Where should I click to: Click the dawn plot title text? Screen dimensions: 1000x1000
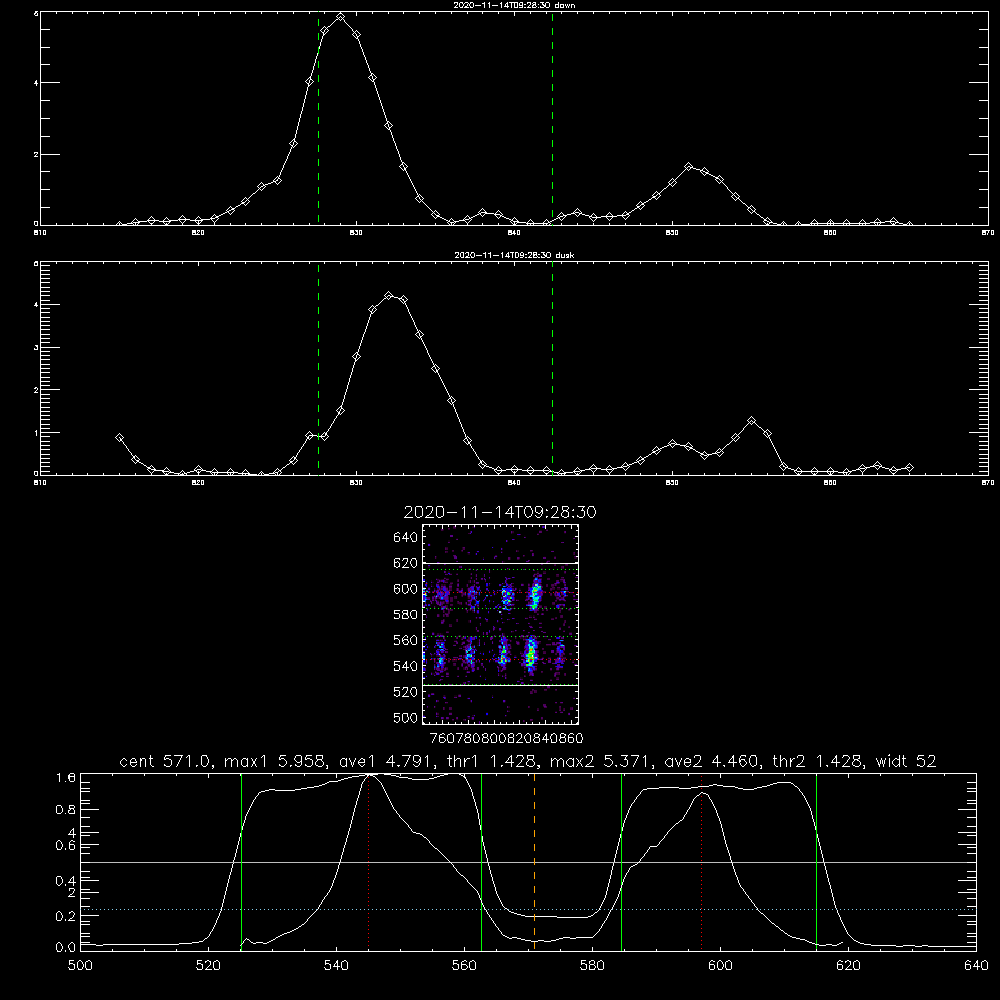point(514,5)
